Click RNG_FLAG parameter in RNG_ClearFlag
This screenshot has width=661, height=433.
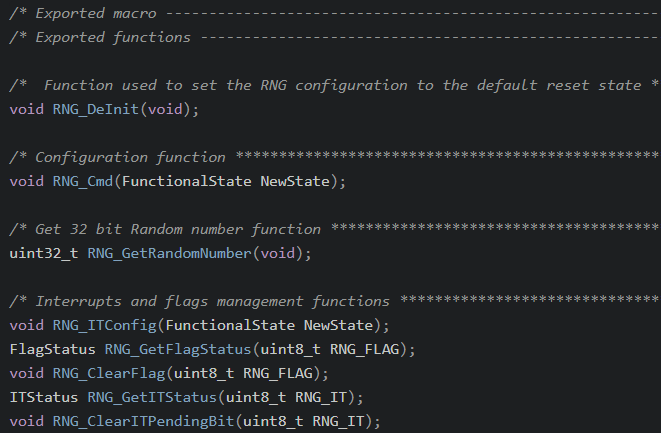click(278, 374)
